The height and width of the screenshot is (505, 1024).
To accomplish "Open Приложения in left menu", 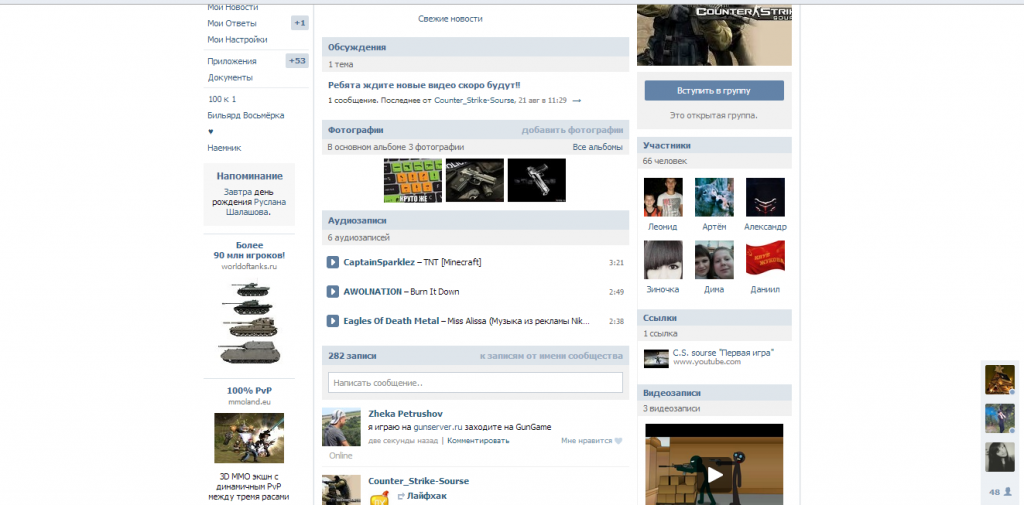I will coord(232,61).
